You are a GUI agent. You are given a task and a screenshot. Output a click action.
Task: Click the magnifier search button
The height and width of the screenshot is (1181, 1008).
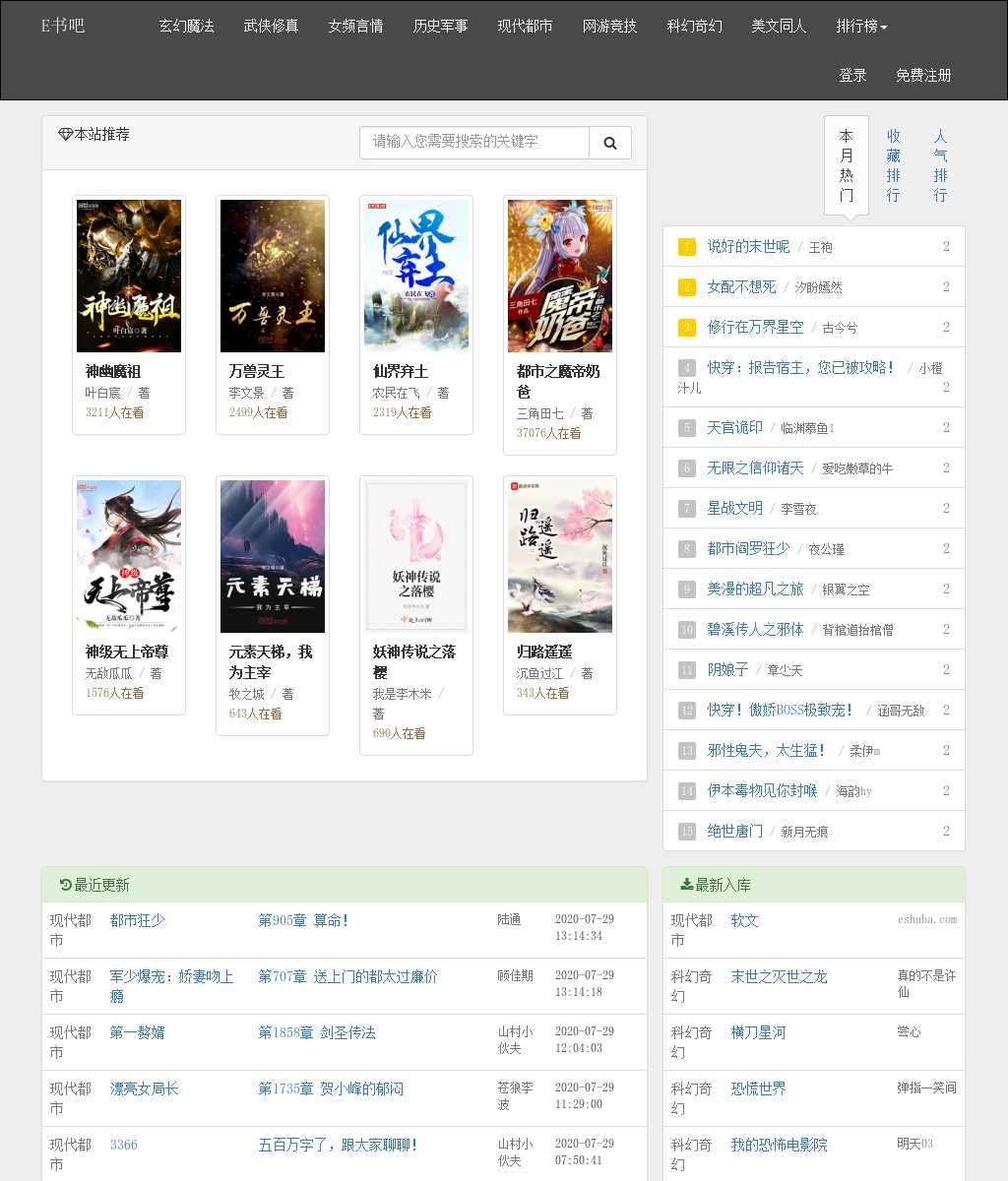click(610, 143)
